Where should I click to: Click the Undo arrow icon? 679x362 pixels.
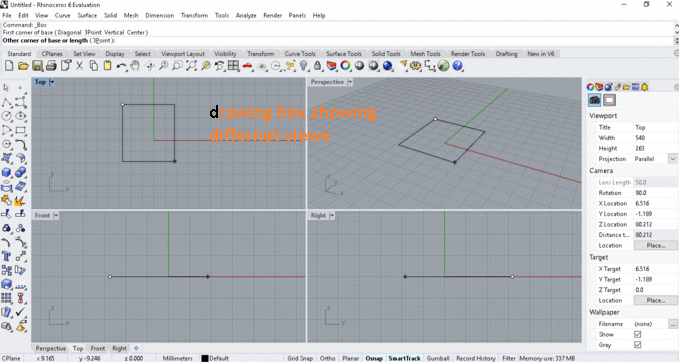[121, 65]
